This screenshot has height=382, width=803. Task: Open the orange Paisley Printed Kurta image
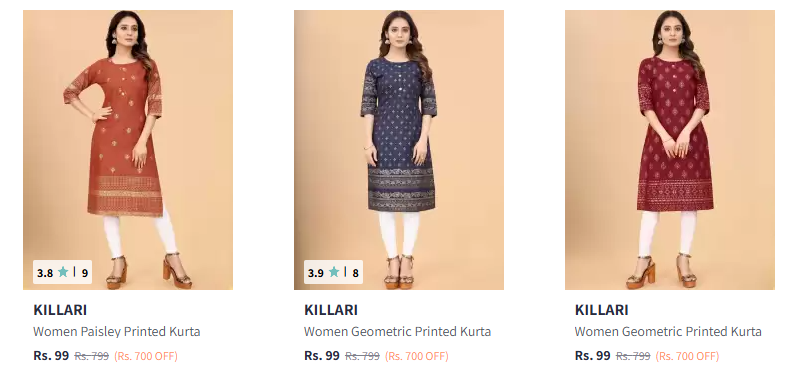(x=128, y=150)
